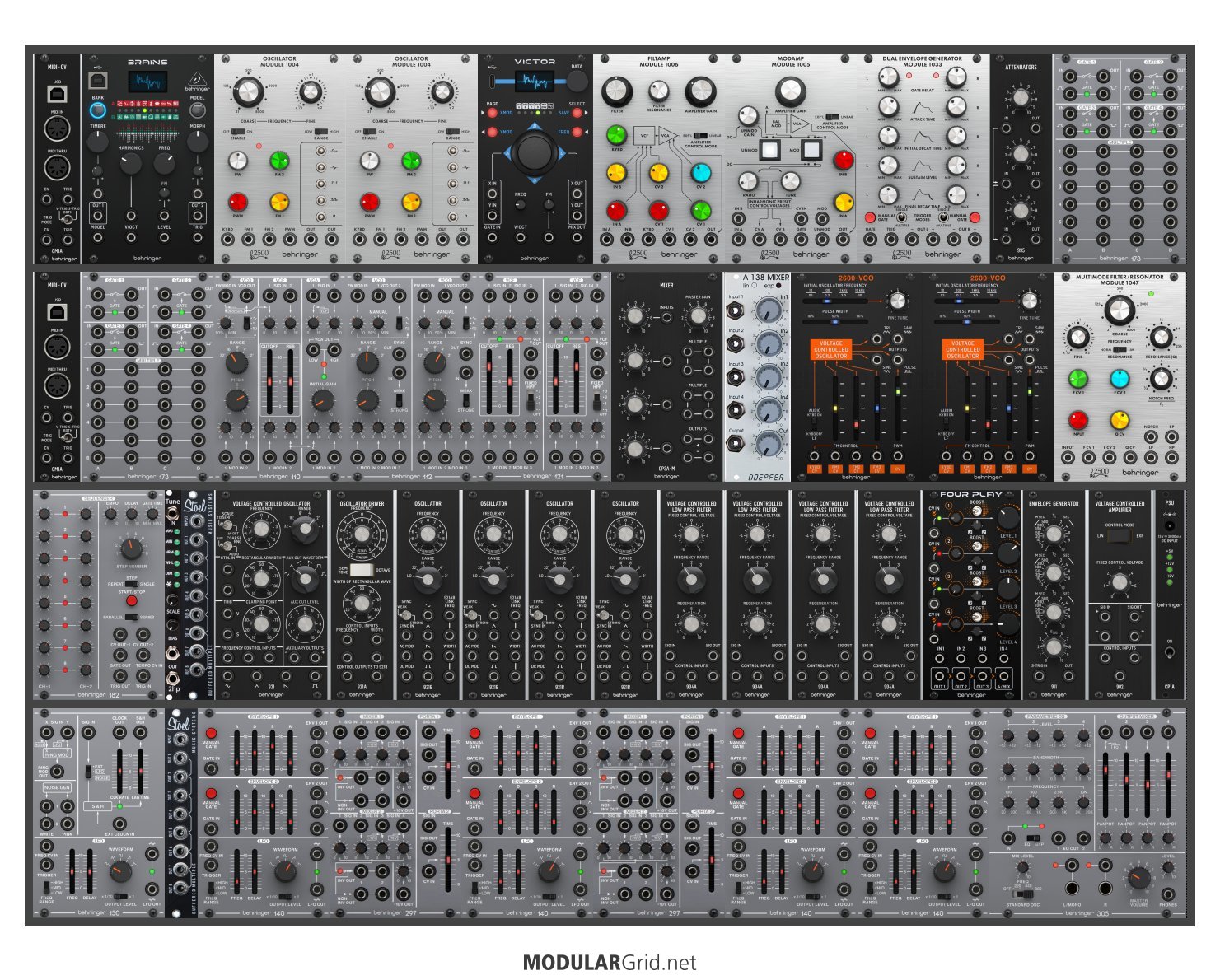This screenshot has height=980, width=1220.
Task: Push red START/STOP button on 182 sequencer
Action: tap(132, 600)
